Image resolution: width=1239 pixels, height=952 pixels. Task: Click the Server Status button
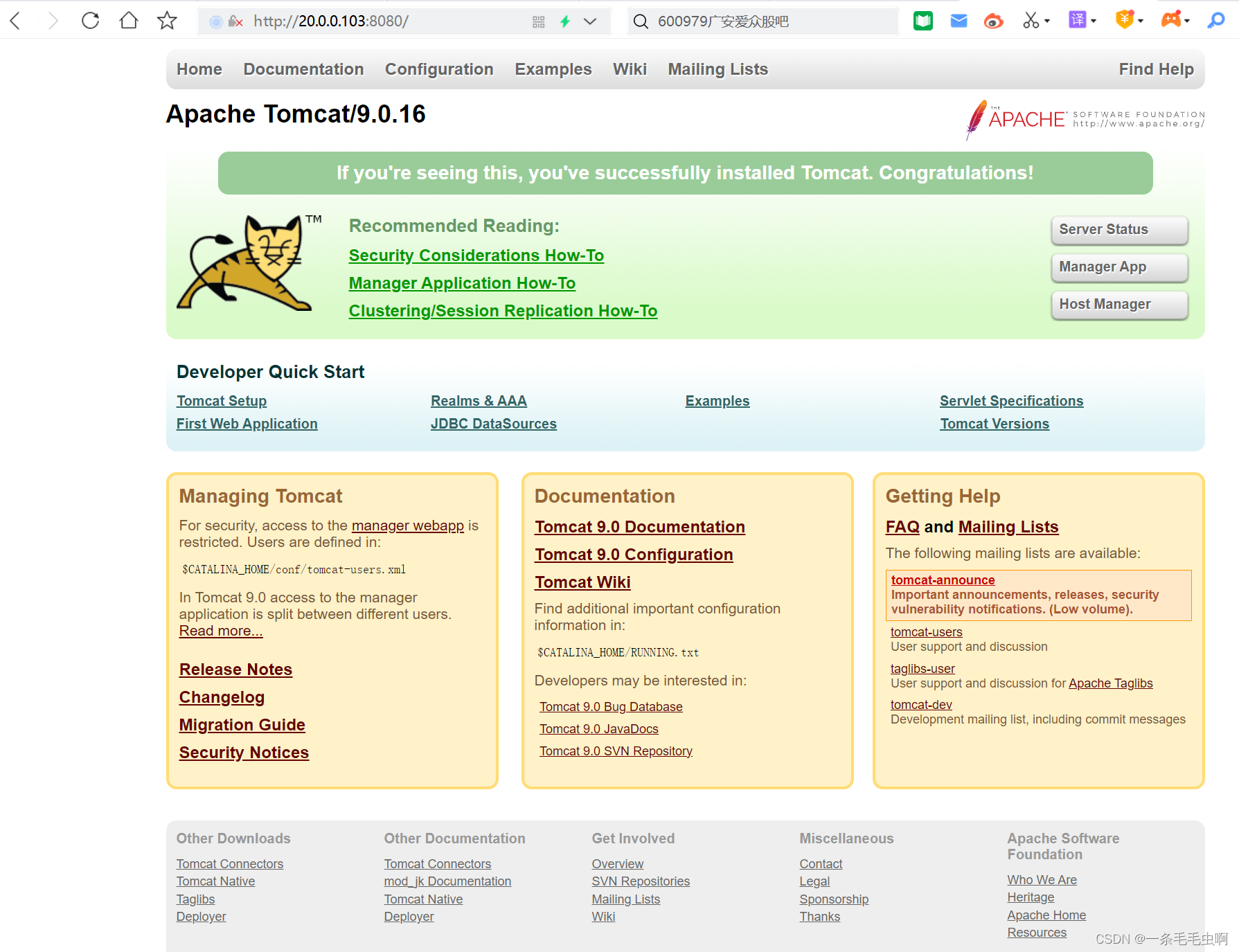1120,230
